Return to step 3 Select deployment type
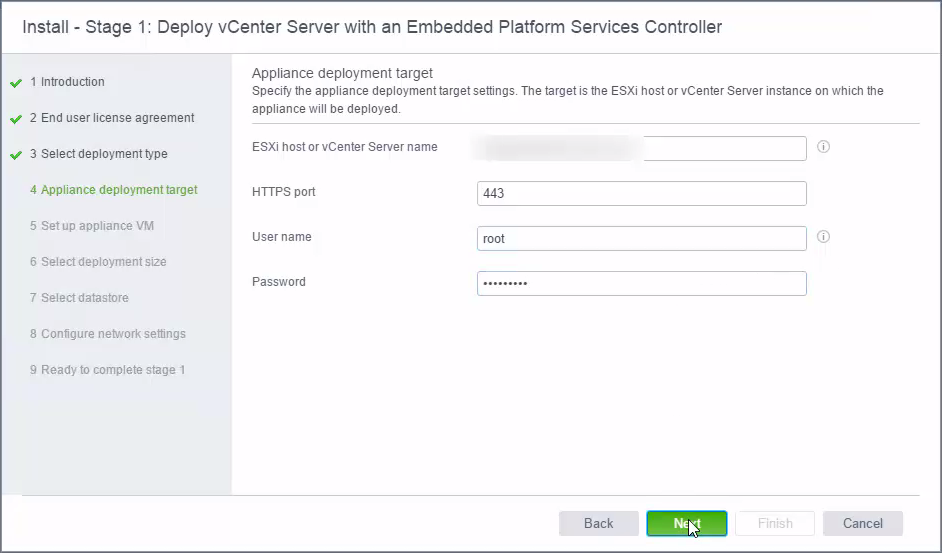This screenshot has width=942, height=553. [x=99, y=154]
